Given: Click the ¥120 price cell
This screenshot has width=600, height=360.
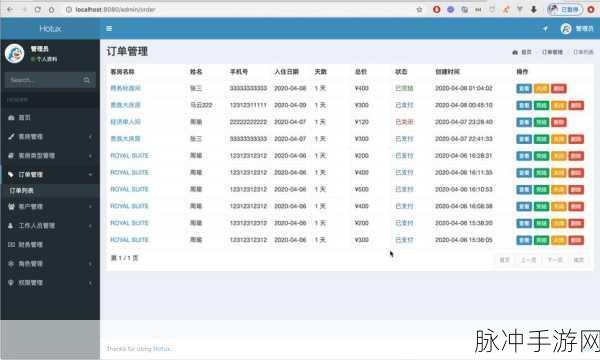Looking at the screenshot, I should (x=362, y=122).
